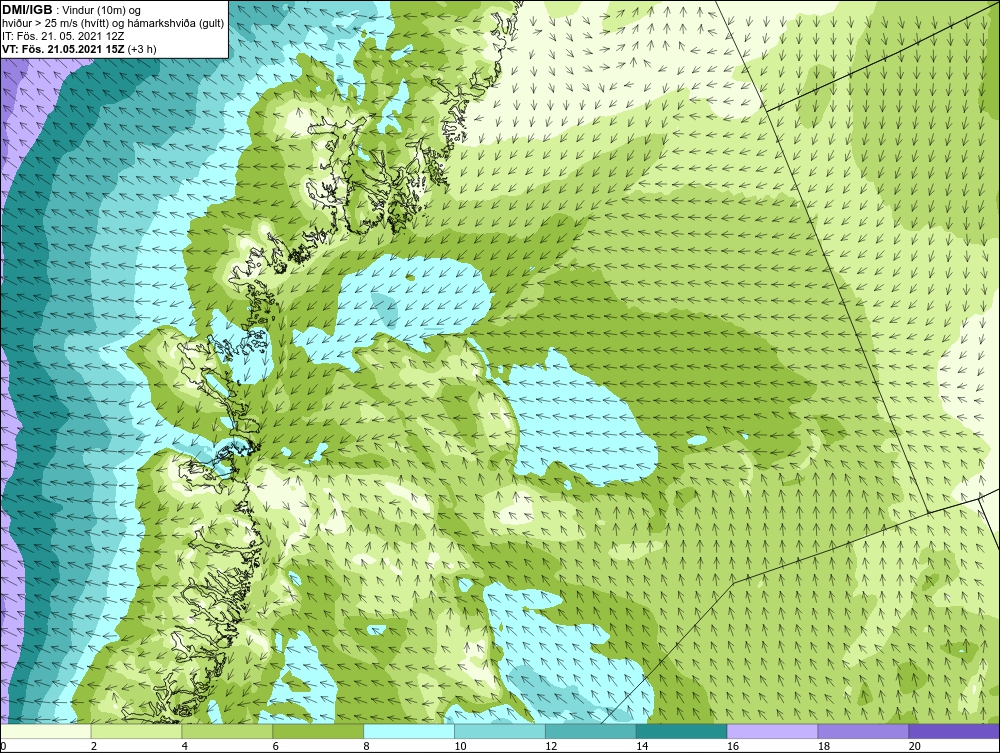Click the '(+3 h)' forecast offset text
Screen dimensions: 1000x753
[x=142, y=48]
